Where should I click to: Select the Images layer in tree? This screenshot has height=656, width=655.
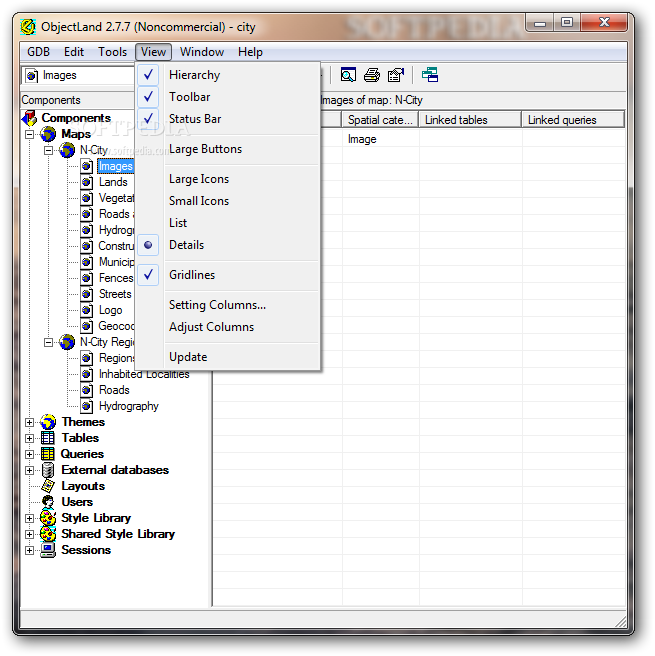[115, 167]
